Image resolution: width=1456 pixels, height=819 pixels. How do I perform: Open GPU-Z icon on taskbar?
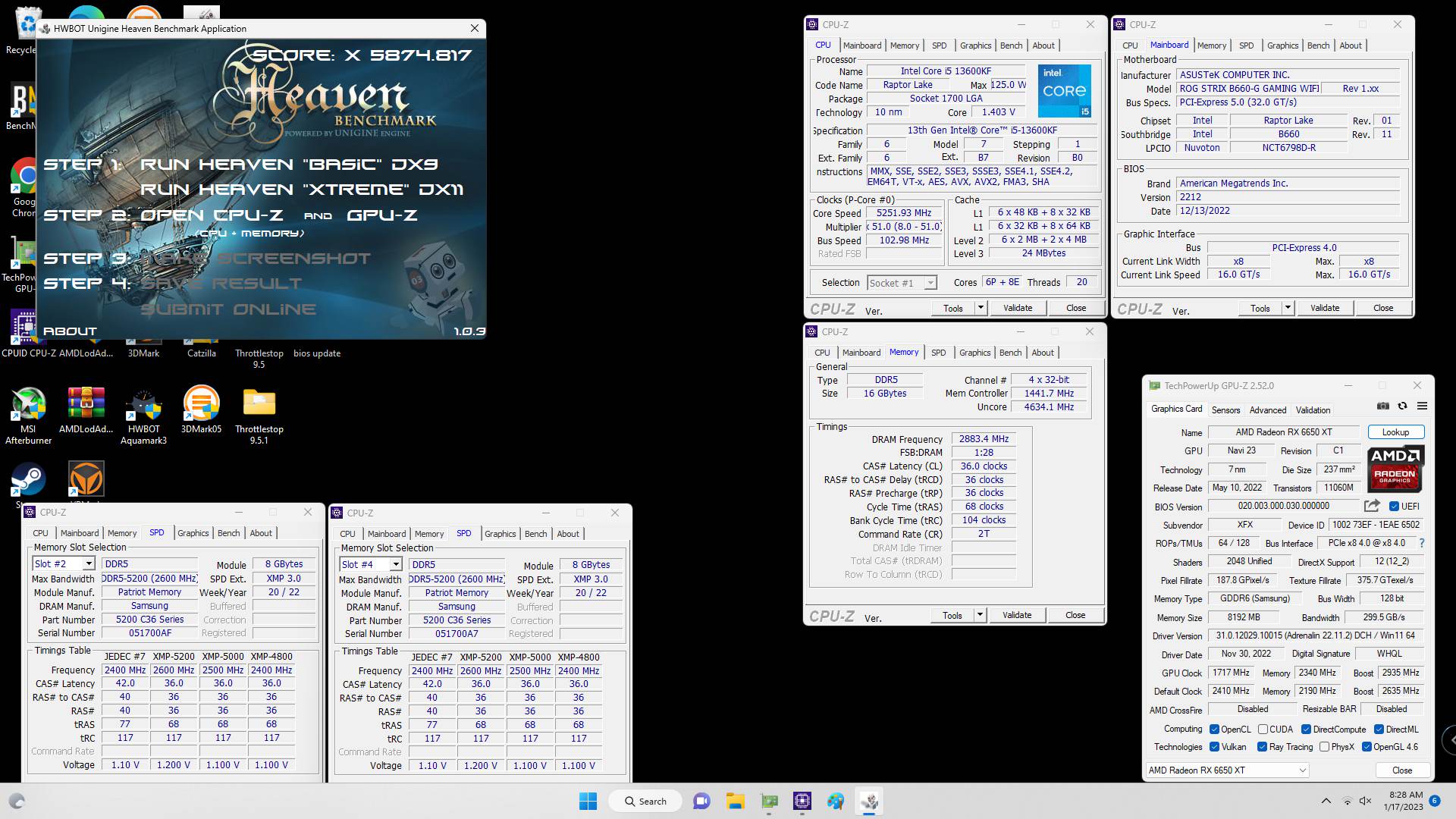(x=769, y=801)
